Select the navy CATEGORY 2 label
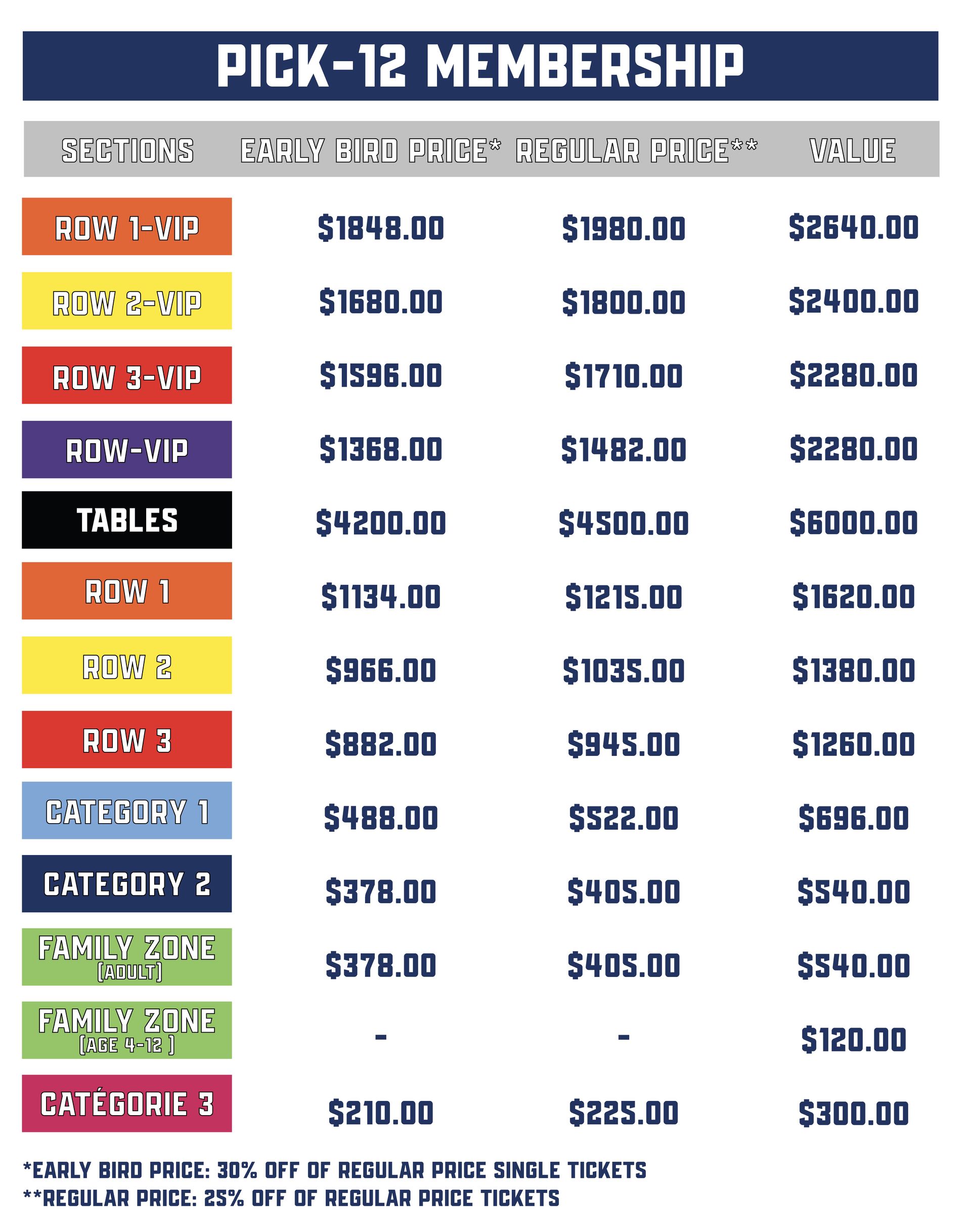This screenshot has height=1232, width=971. pos(127,883)
